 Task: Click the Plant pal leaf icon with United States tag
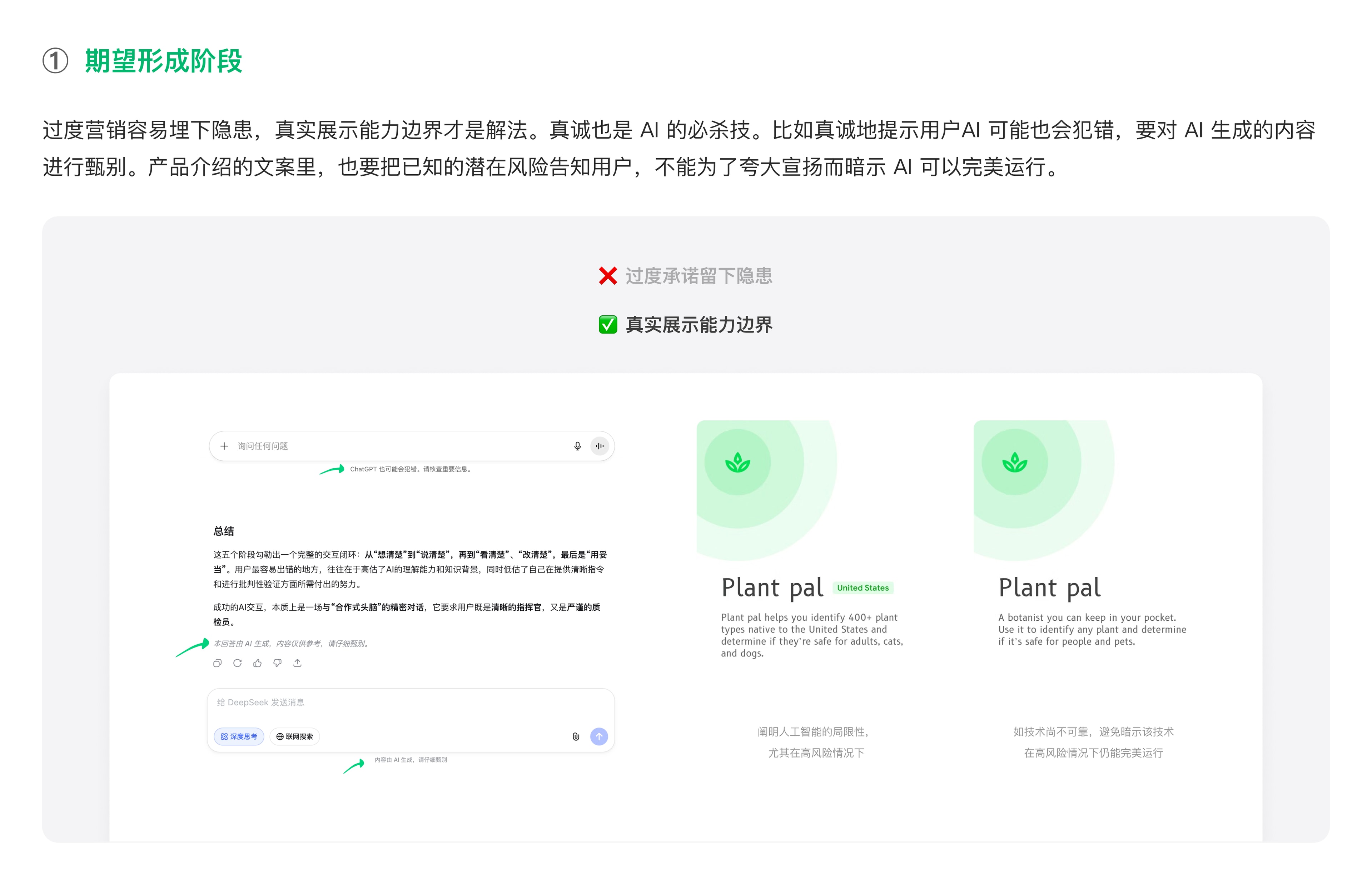[x=737, y=462]
